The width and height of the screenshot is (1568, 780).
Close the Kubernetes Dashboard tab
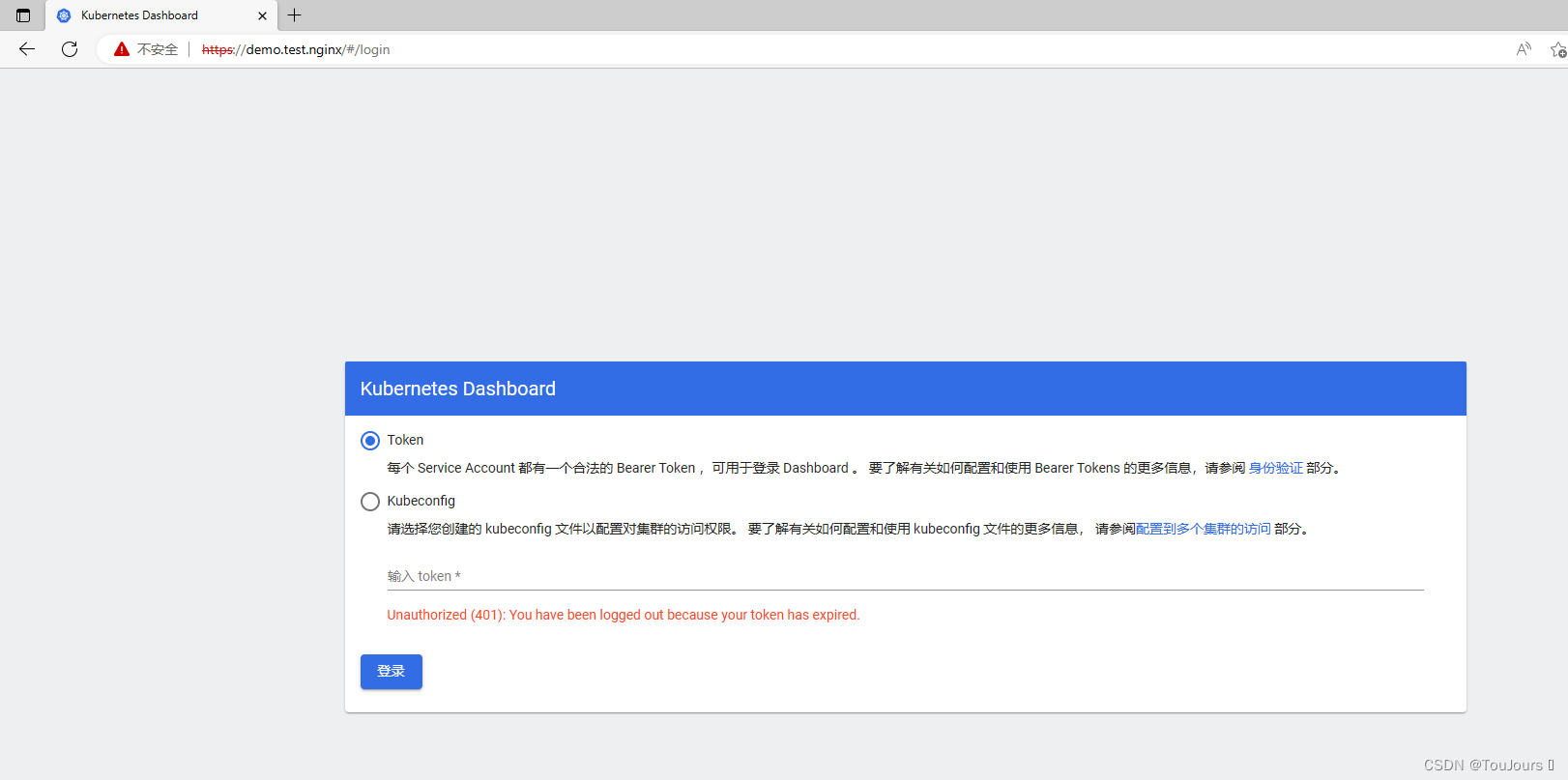click(262, 15)
